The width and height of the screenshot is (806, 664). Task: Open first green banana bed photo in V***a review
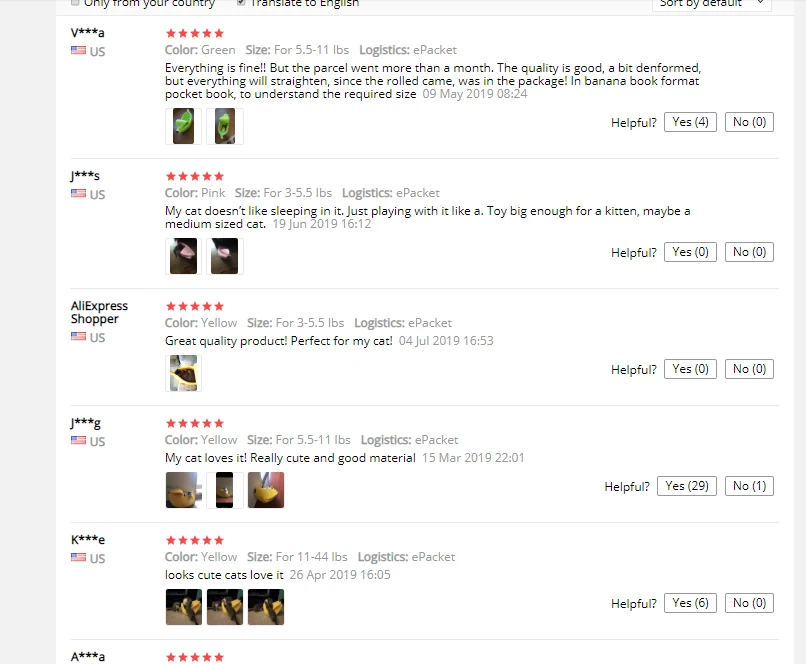point(184,126)
